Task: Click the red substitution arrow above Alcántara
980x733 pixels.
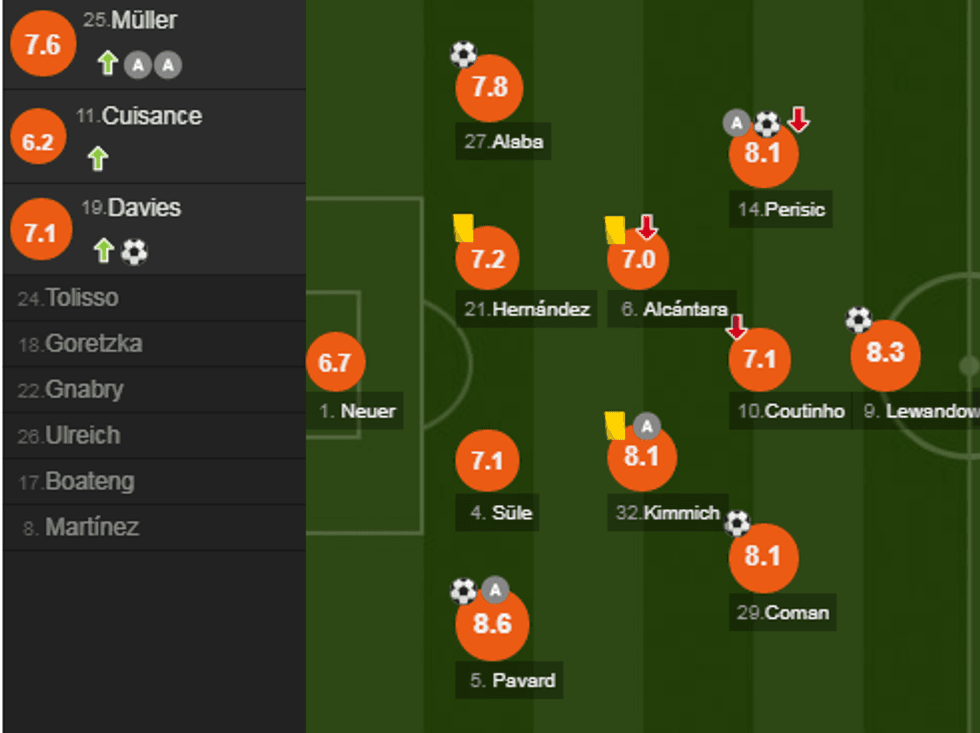Action: tap(647, 228)
